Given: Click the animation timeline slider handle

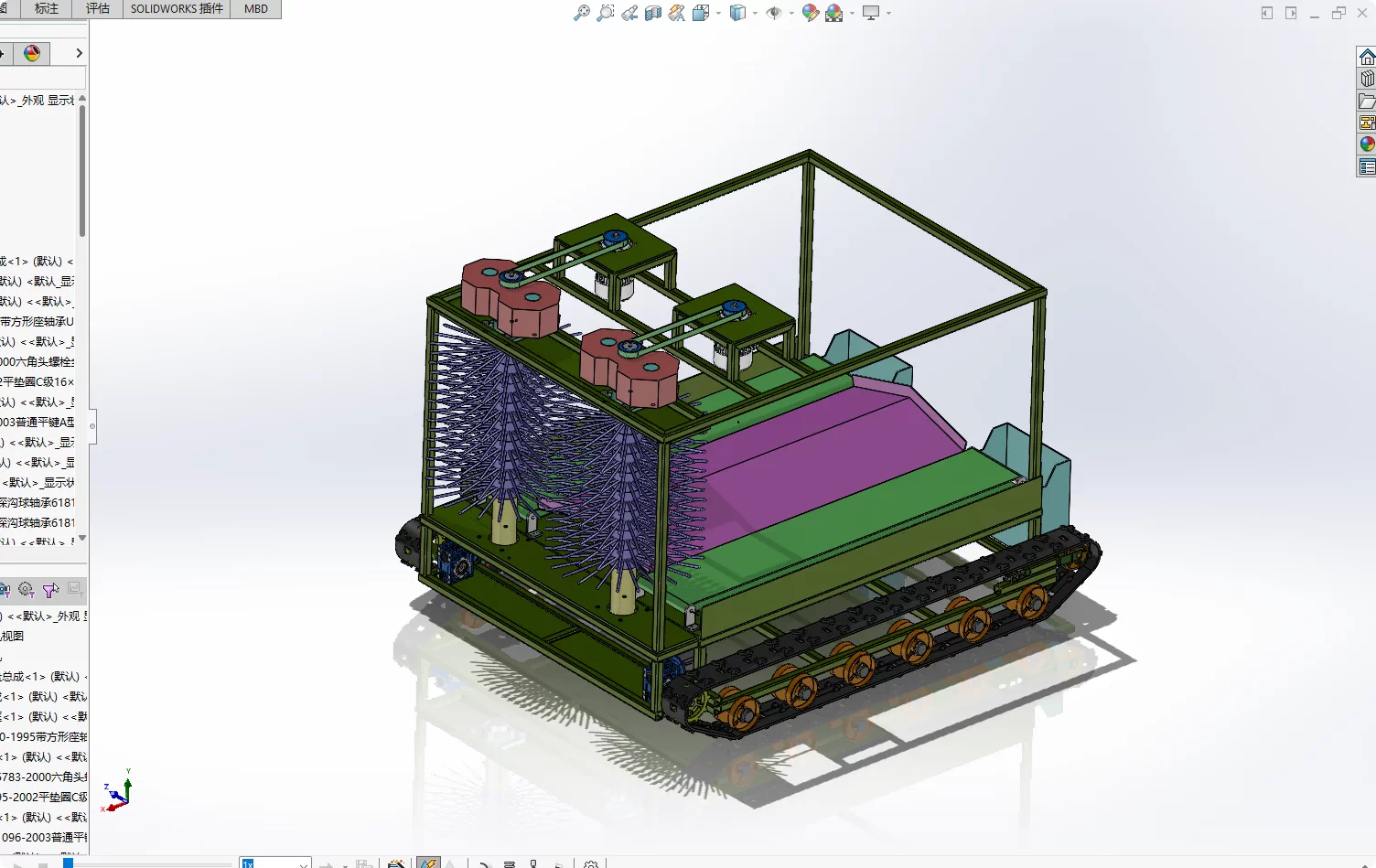Looking at the screenshot, I should (68, 863).
